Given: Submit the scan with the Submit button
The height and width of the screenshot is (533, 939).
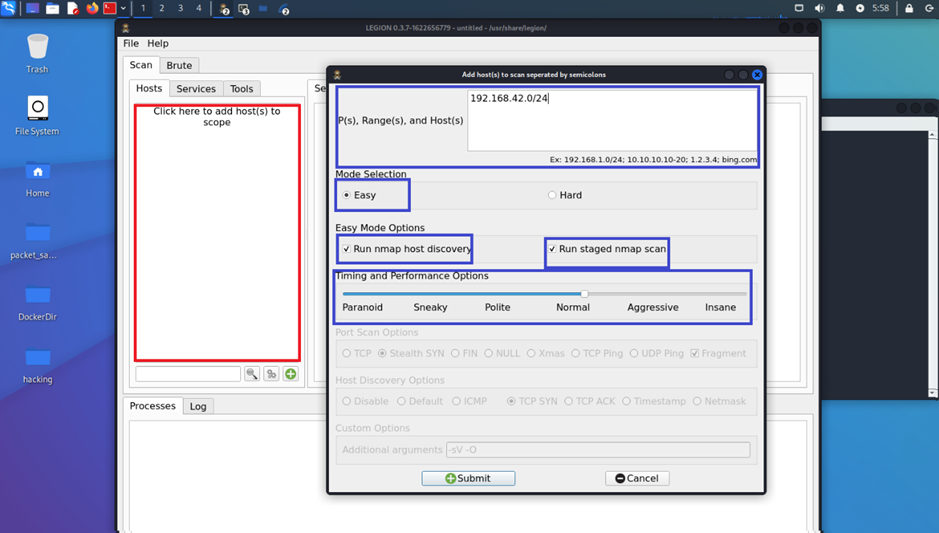Looking at the screenshot, I should [x=468, y=479].
